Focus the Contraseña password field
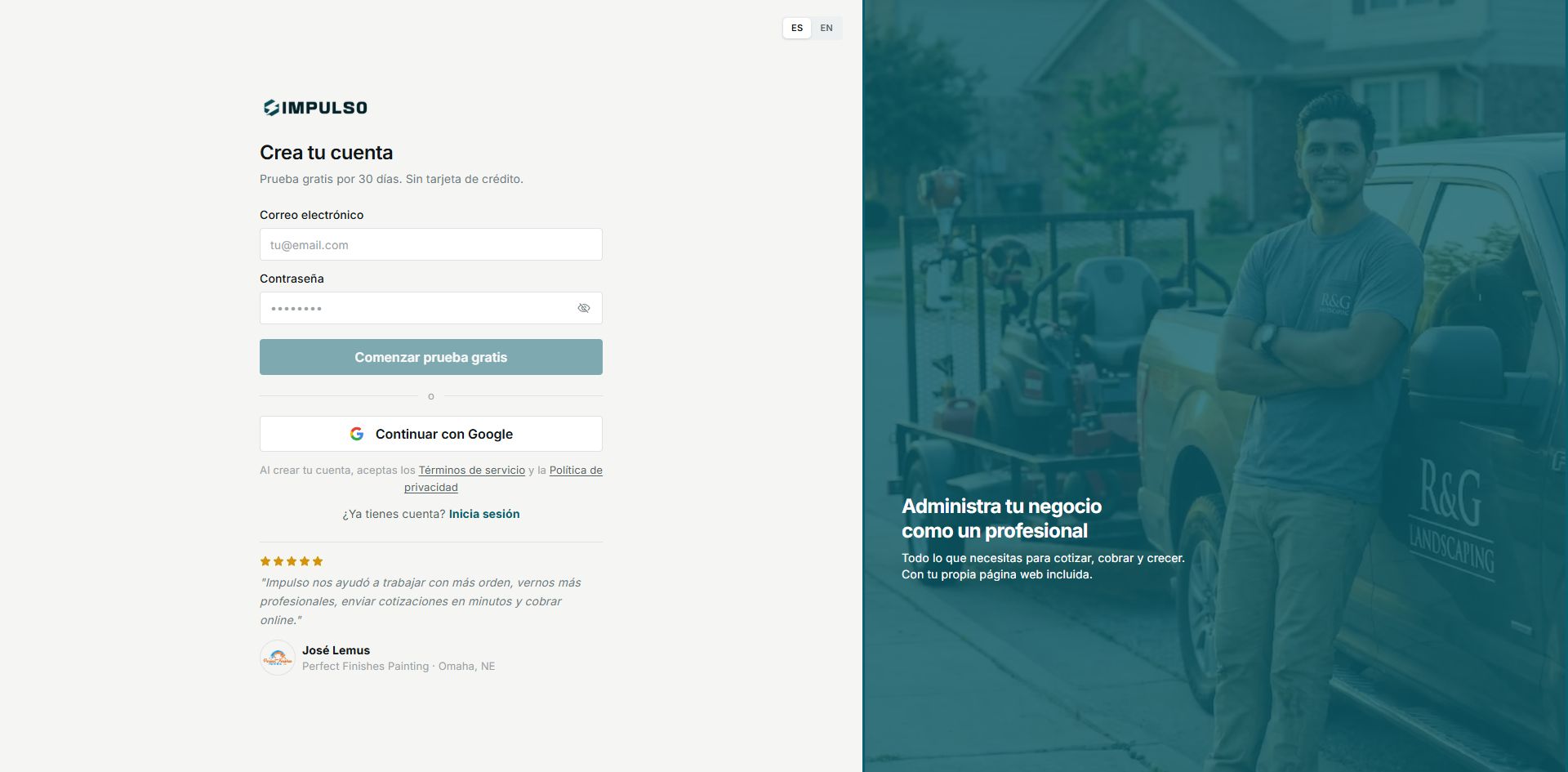 pyautogui.click(x=431, y=308)
